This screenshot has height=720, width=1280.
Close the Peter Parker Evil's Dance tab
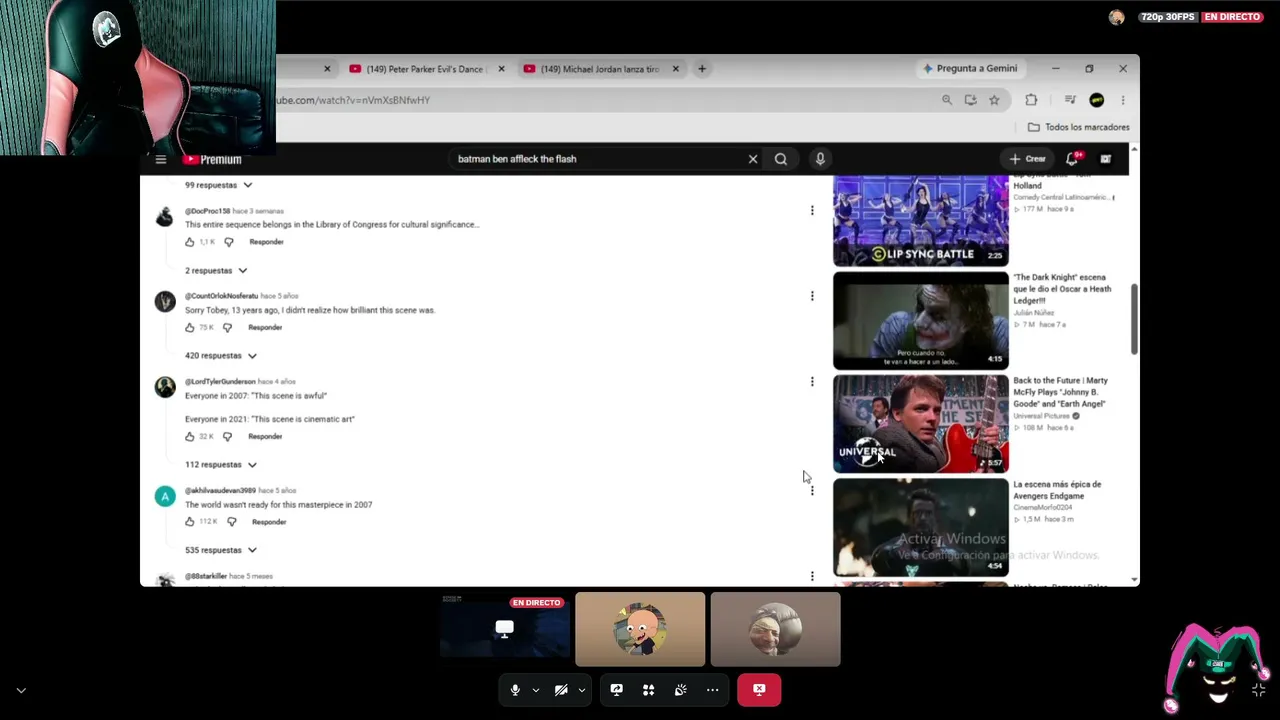pyautogui.click(x=501, y=69)
